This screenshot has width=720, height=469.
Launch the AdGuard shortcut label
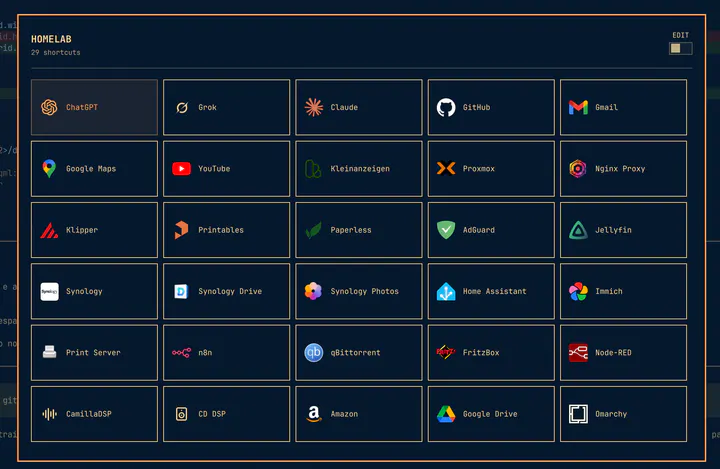[x=478, y=230]
